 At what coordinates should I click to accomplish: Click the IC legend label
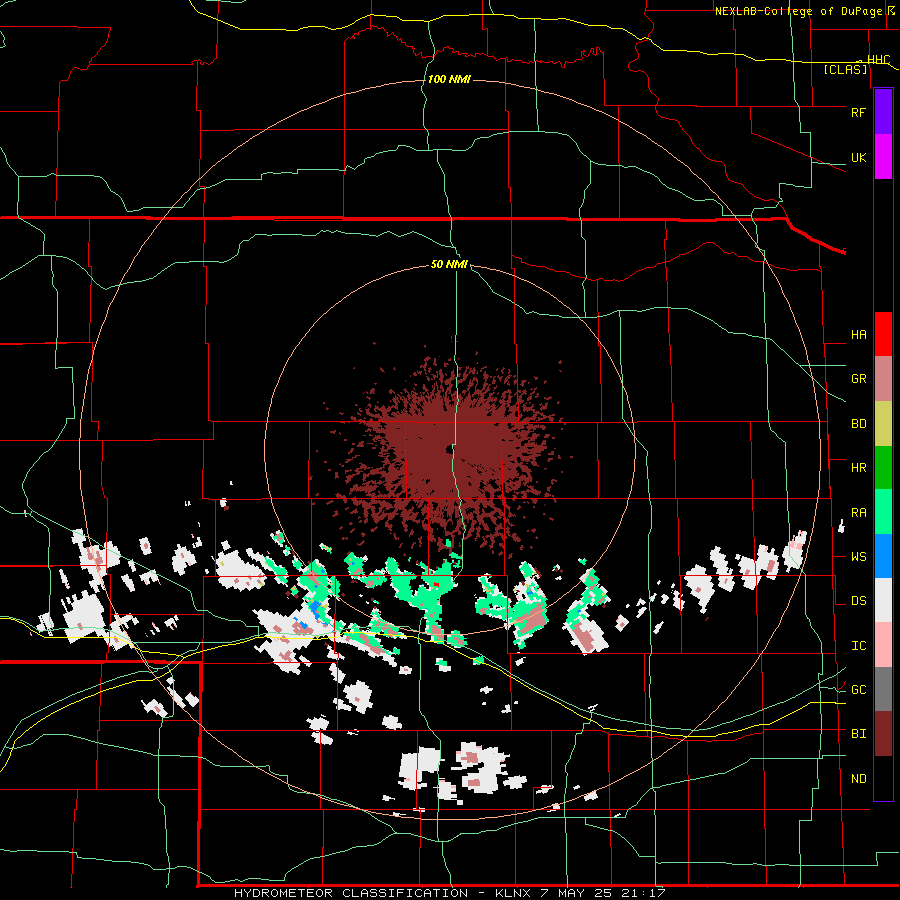[858, 646]
